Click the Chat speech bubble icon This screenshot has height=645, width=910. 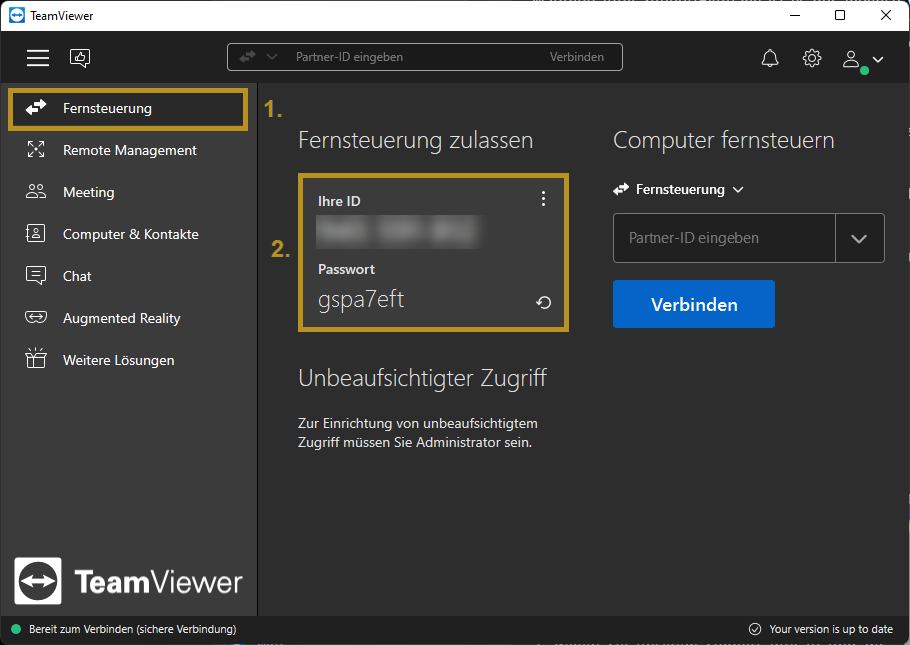click(36, 276)
